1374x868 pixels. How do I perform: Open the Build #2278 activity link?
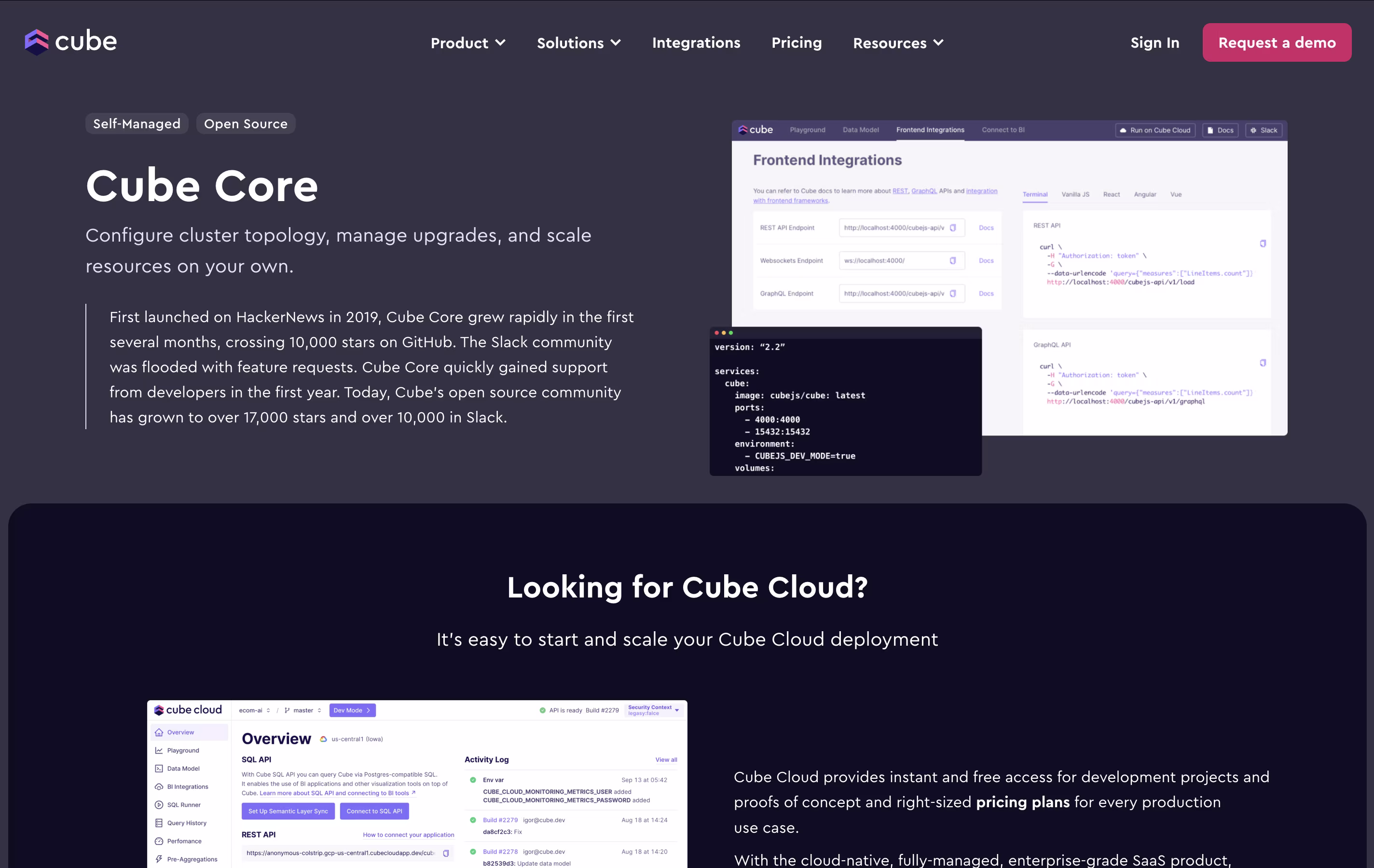click(x=500, y=852)
